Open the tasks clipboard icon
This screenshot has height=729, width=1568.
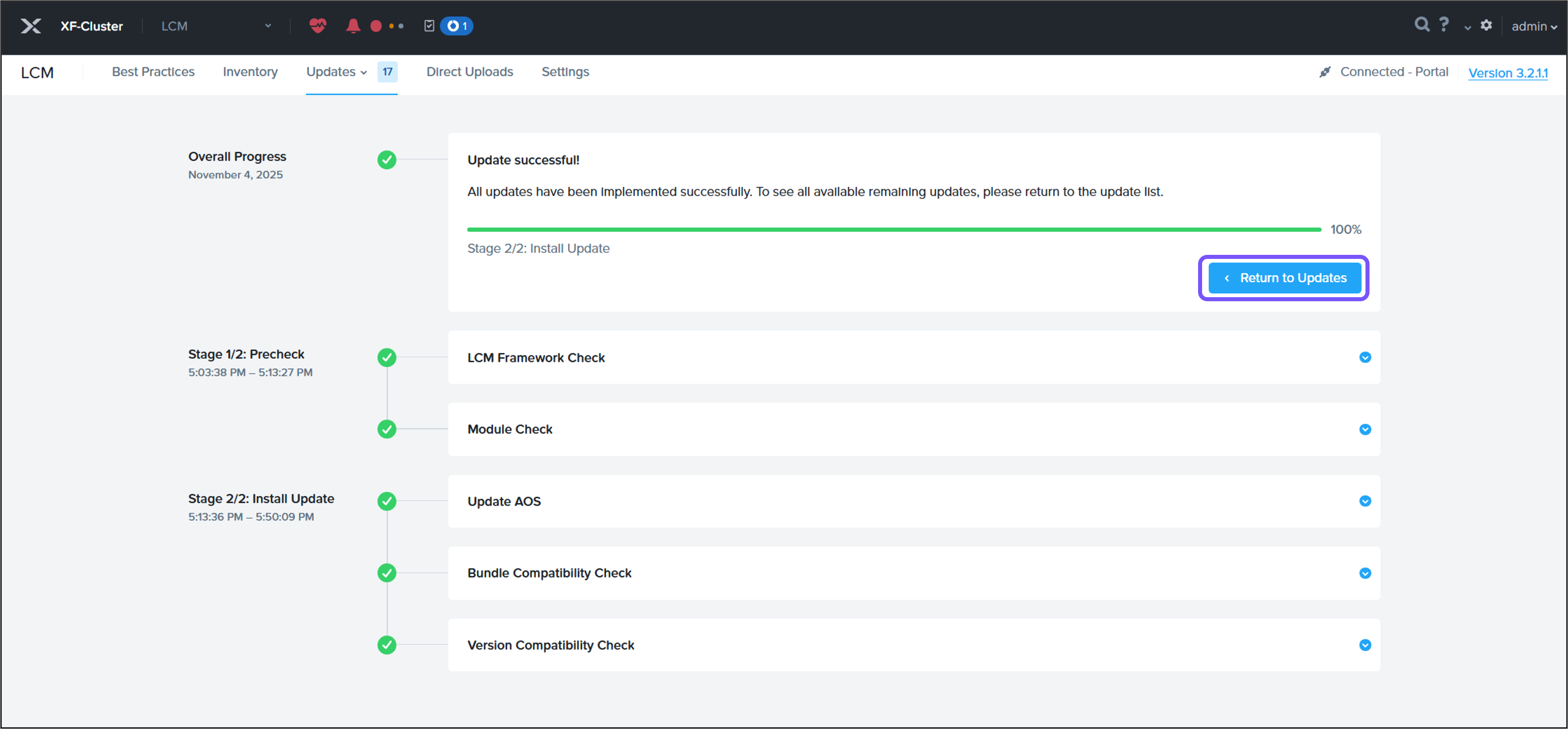(428, 26)
